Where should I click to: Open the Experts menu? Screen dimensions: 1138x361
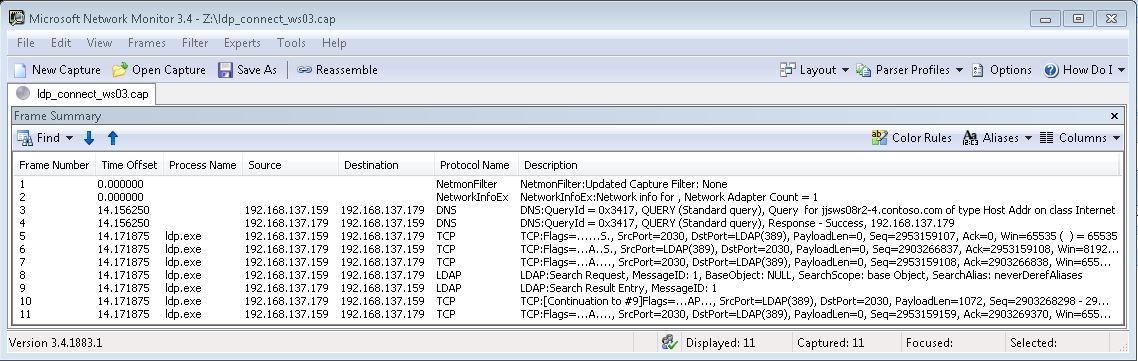(x=242, y=43)
